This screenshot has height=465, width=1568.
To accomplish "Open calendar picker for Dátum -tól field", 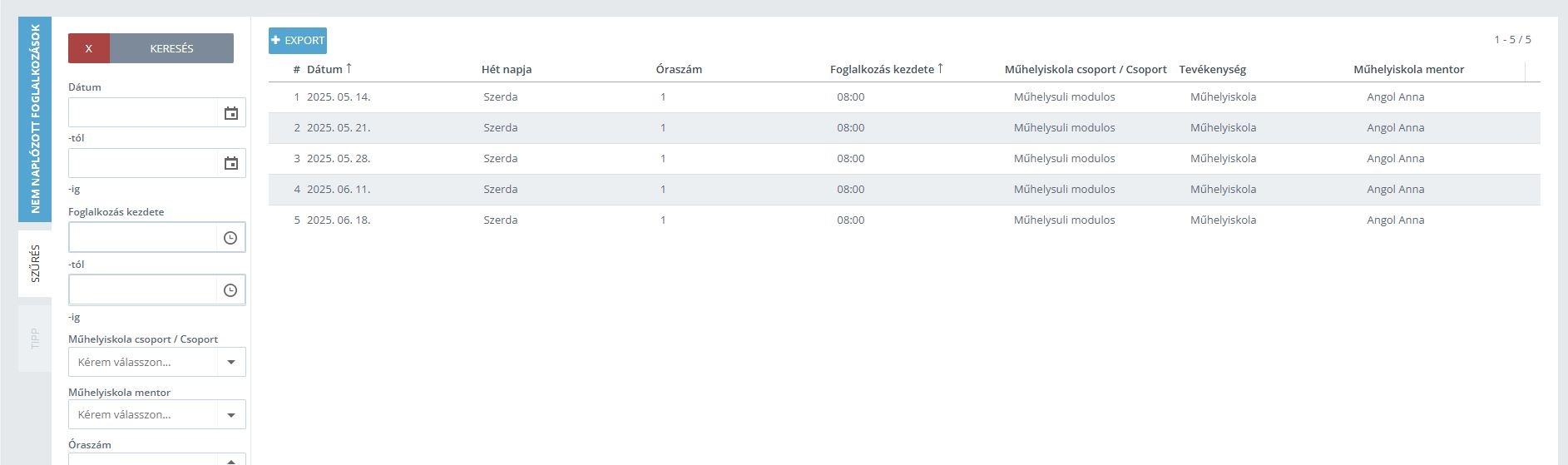I will (x=231, y=113).
